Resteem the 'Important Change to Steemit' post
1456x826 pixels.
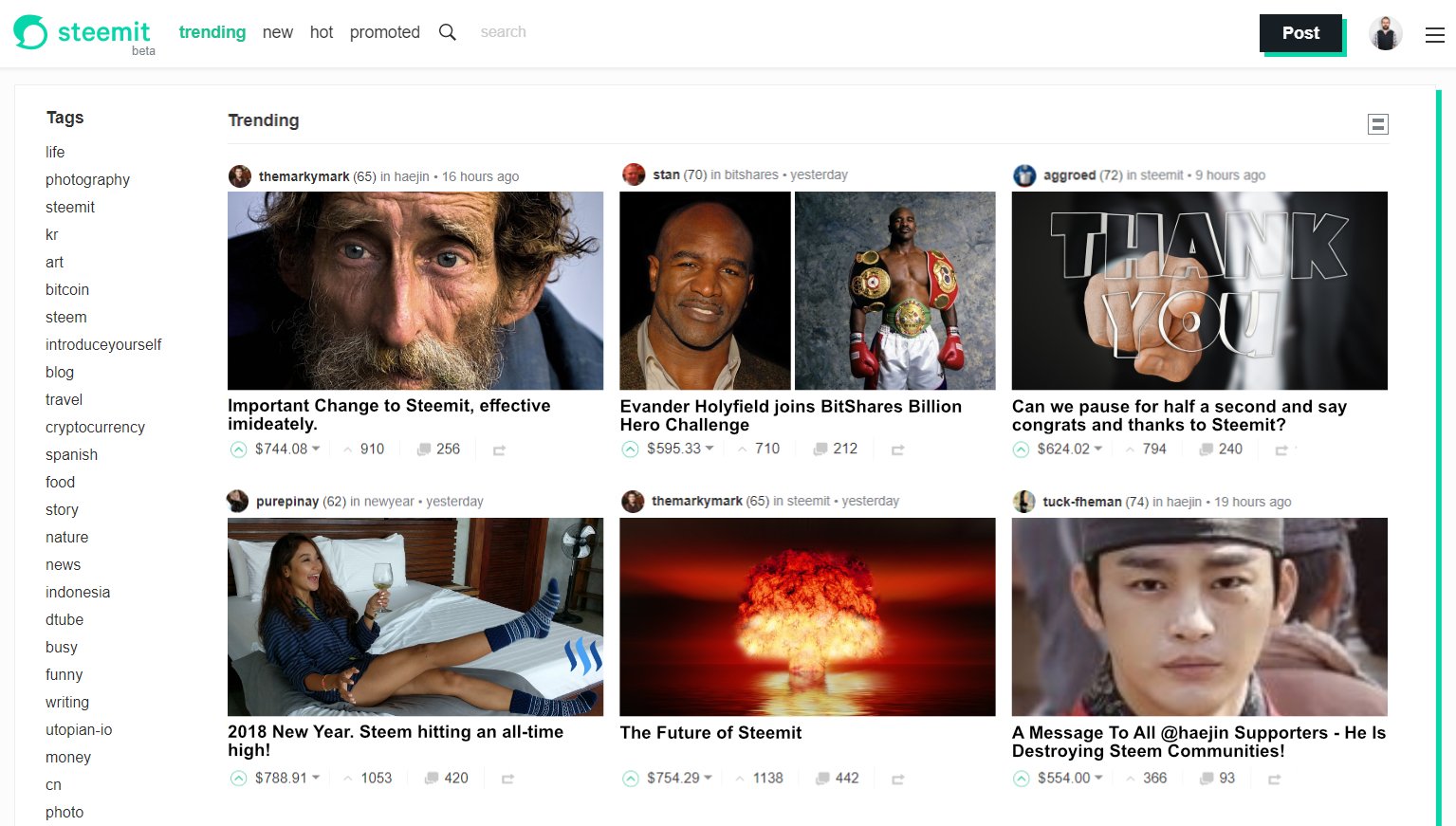tap(499, 450)
